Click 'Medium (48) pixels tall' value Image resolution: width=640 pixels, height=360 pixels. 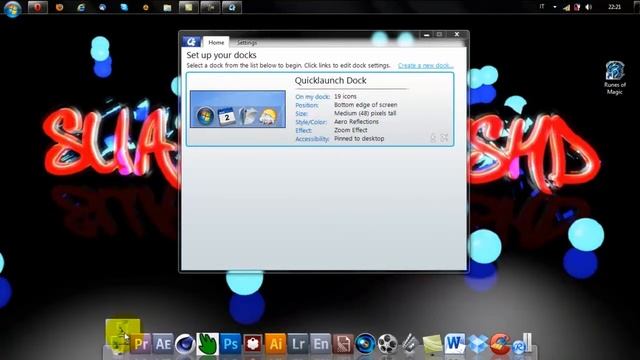(x=365, y=113)
